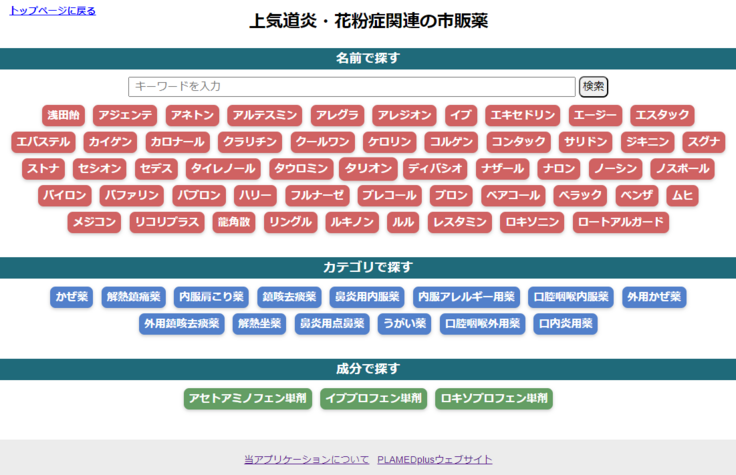Image resolution: width=736 pixels, height=475 pixels.
Task: Click the 検索 button
Action: pos(593,87)
